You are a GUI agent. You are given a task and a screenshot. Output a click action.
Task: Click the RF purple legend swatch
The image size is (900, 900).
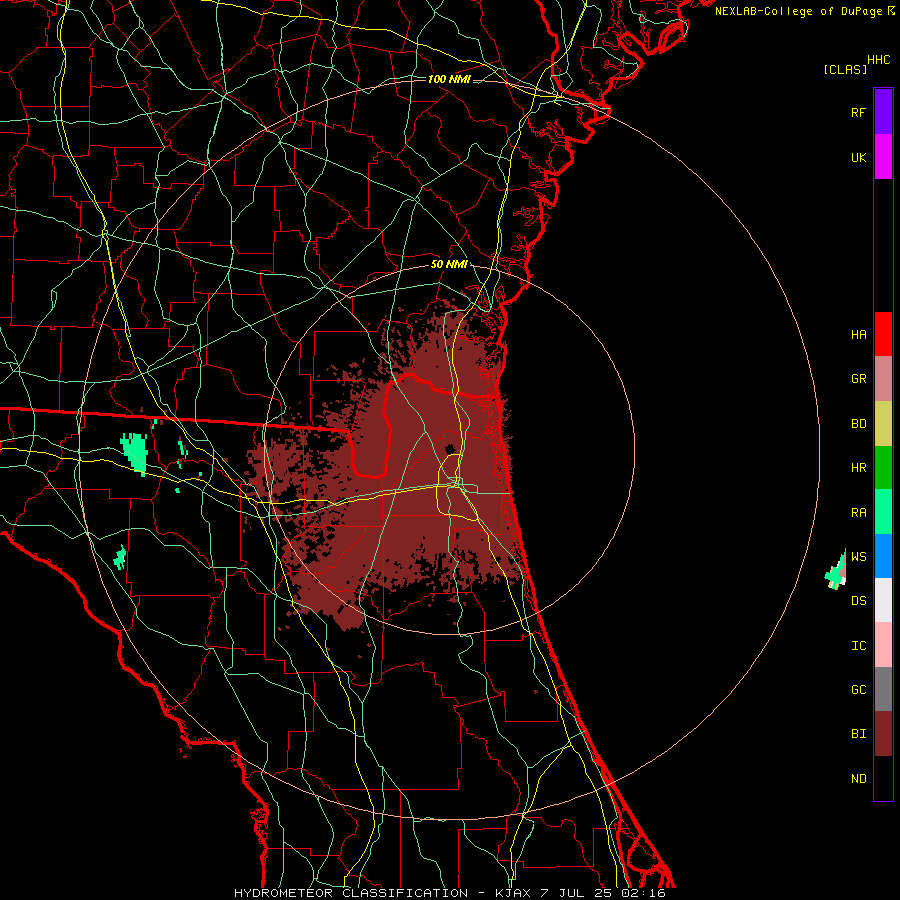point(883,112)
